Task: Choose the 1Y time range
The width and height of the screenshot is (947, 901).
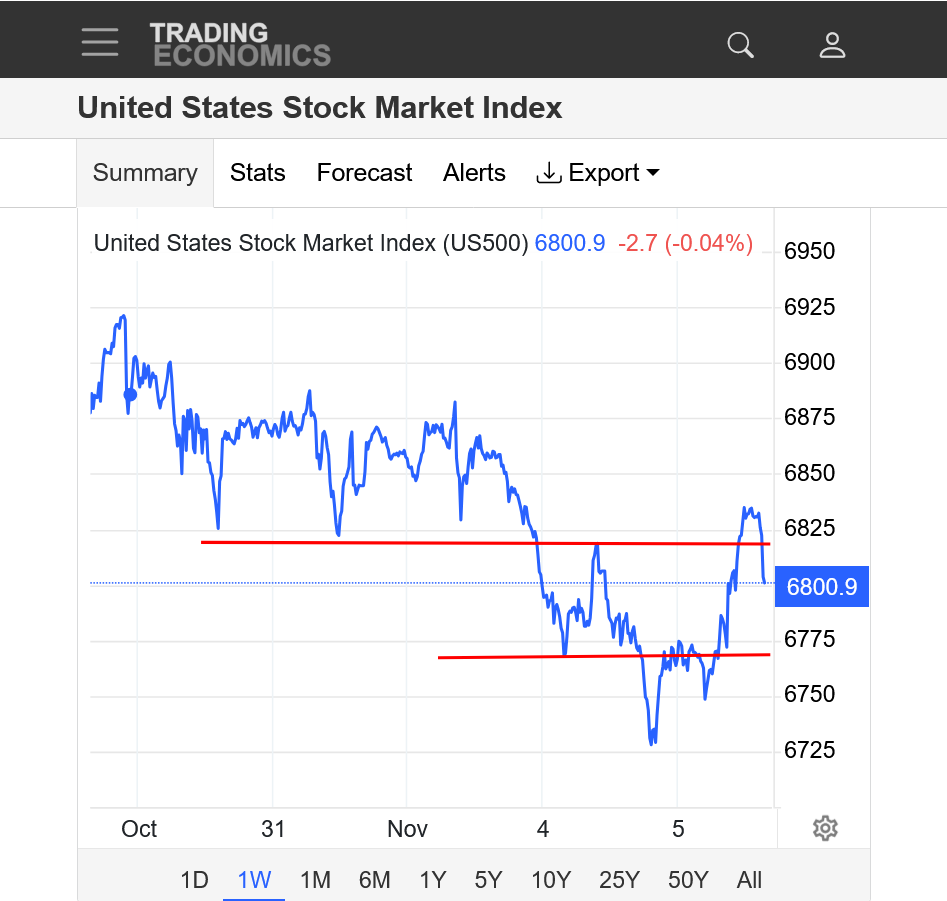Action: [432, 880]
